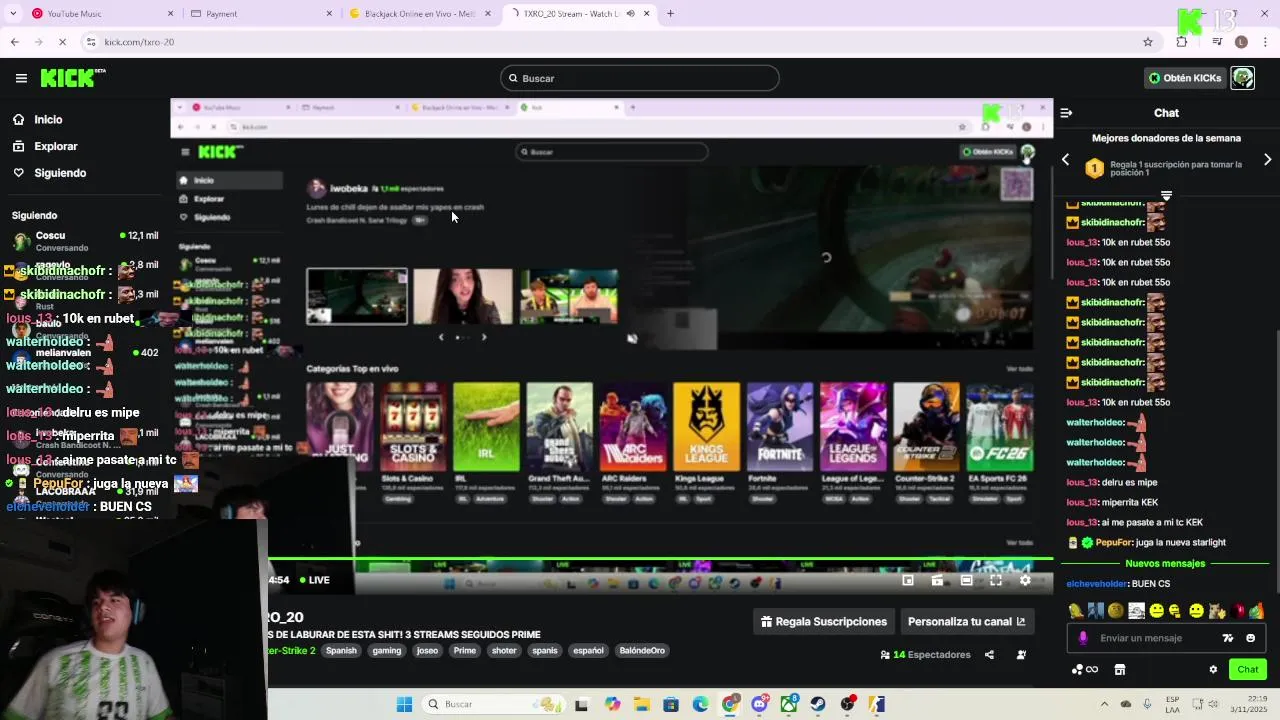Expand the top donors panel handle

coord(1166,195)
